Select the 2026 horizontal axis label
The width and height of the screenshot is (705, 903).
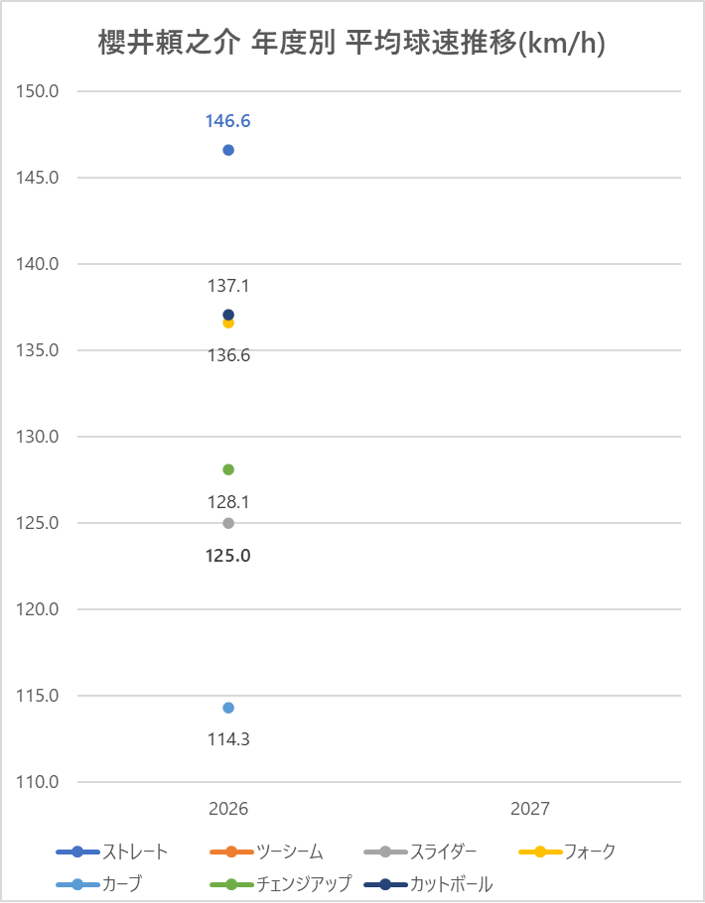click(228, 809)
